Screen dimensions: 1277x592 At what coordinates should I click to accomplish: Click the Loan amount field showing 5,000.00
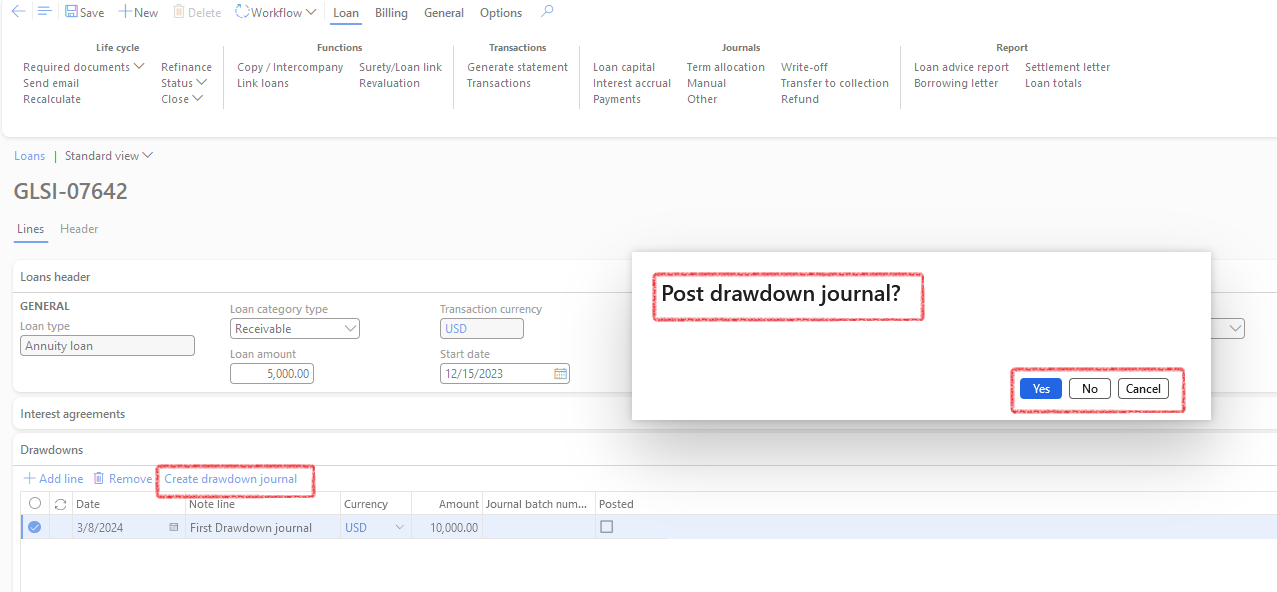pyautogui.click(x=272, y=373)
